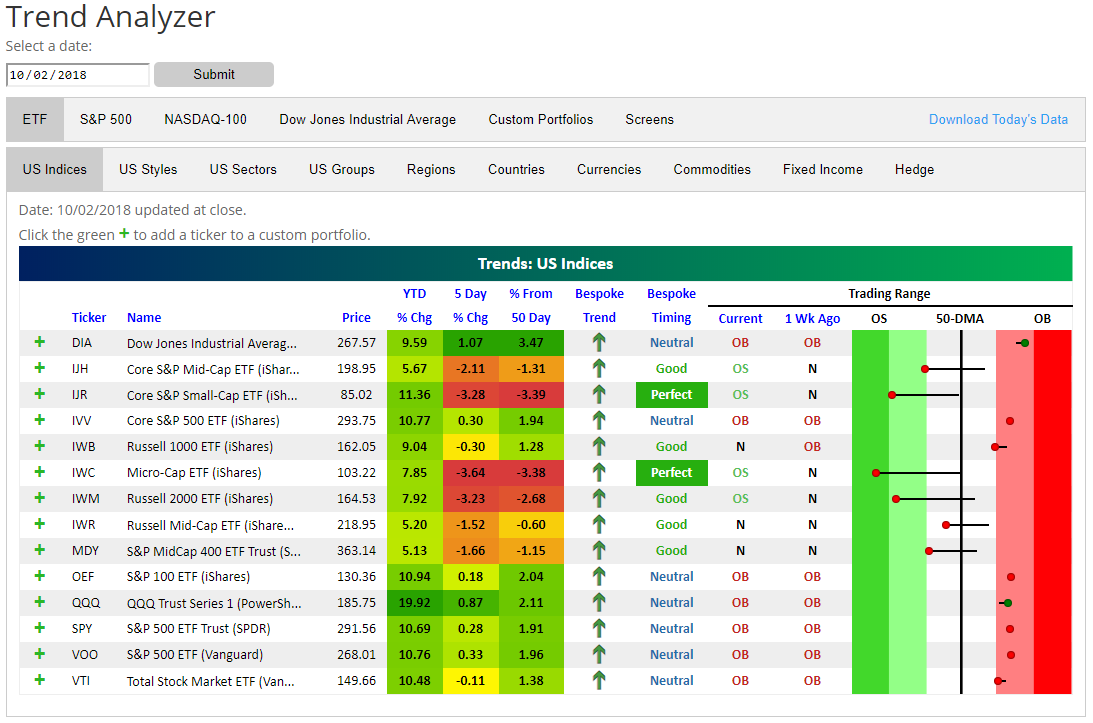
Task: Click the green plus next to IJR
Action: coord(40,394)
